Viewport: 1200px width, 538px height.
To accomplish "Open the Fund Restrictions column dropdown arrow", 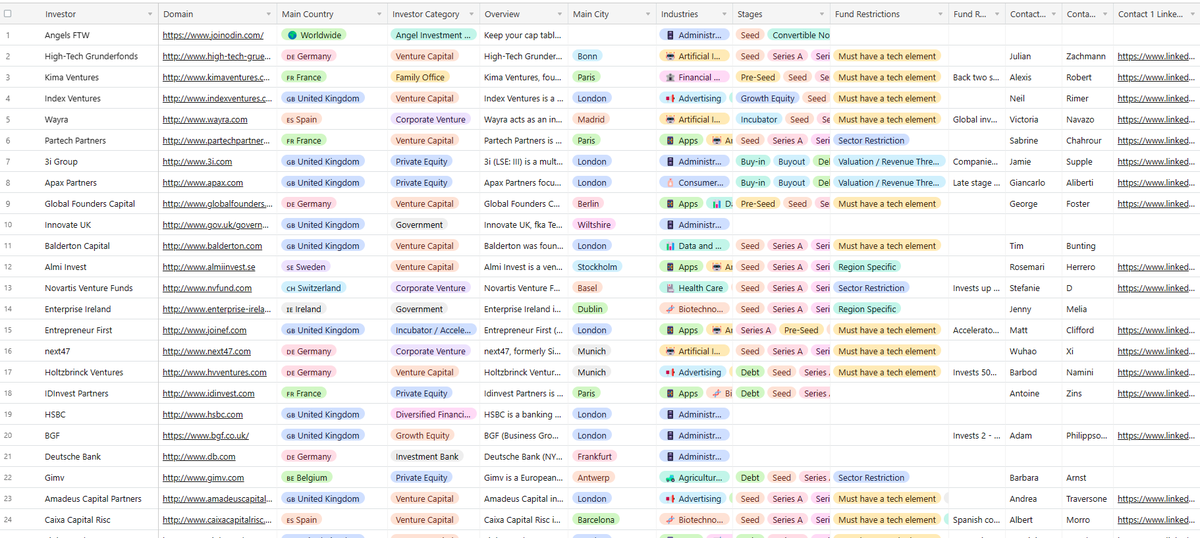I will point(940,14).
